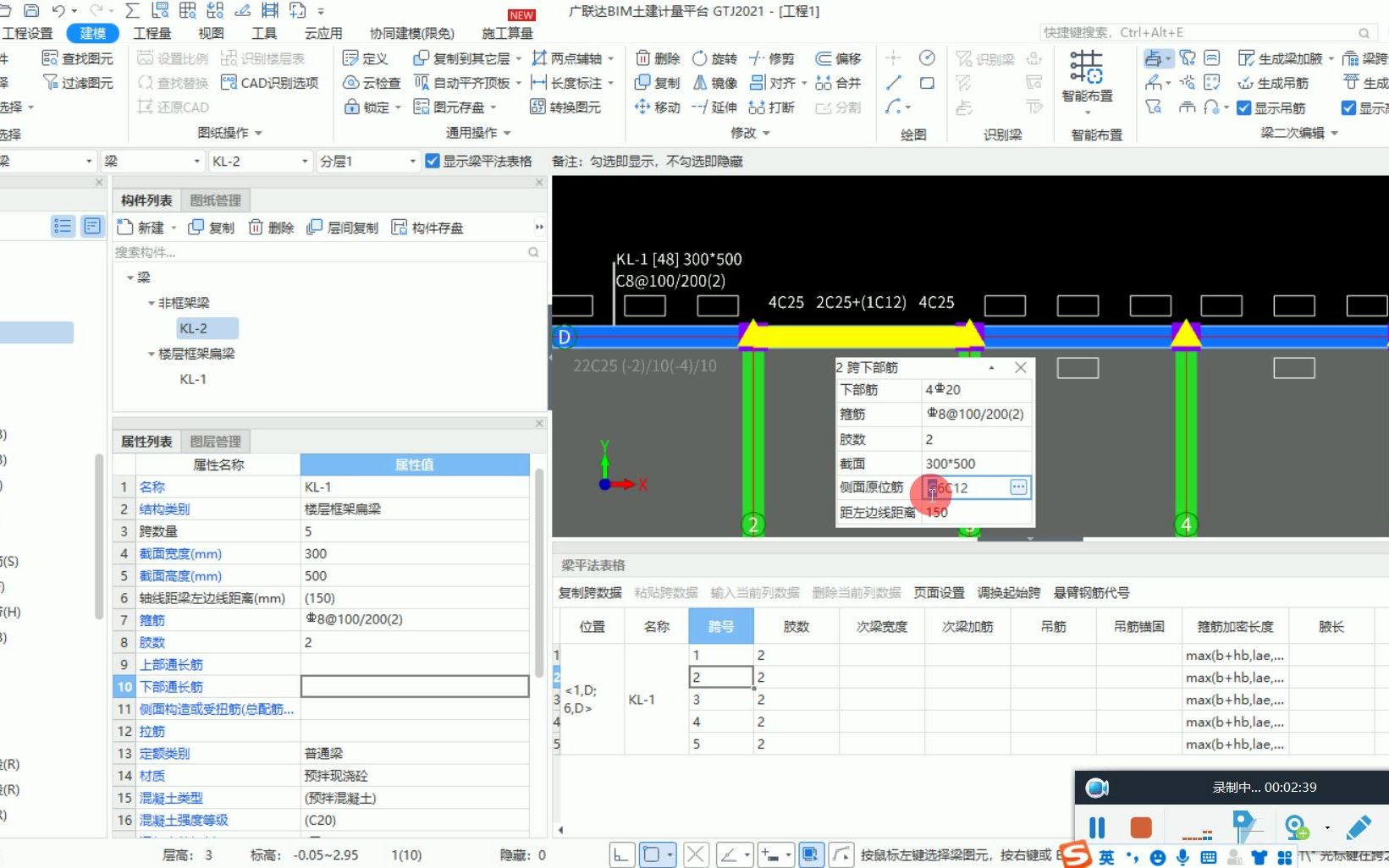Image resolution: width=1389 pixels, height=868 pixels.
Task: Toggle 显示梁平法表格 checkbox
Action: point(433,161)
